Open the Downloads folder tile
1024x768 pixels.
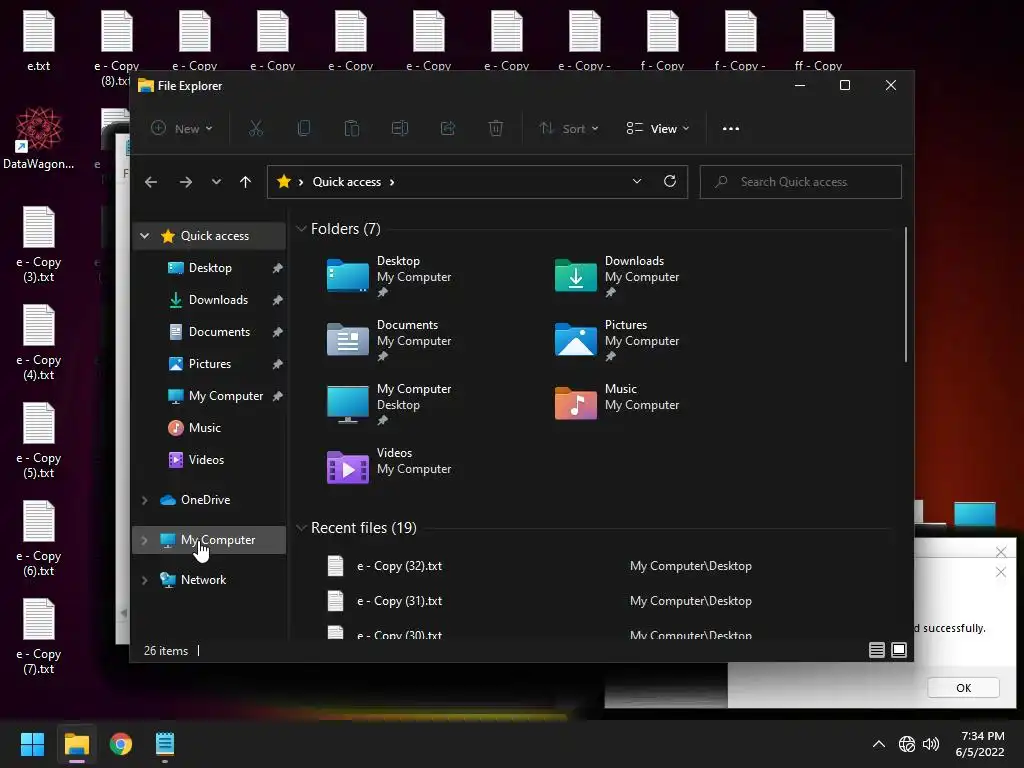pos(618,277)
